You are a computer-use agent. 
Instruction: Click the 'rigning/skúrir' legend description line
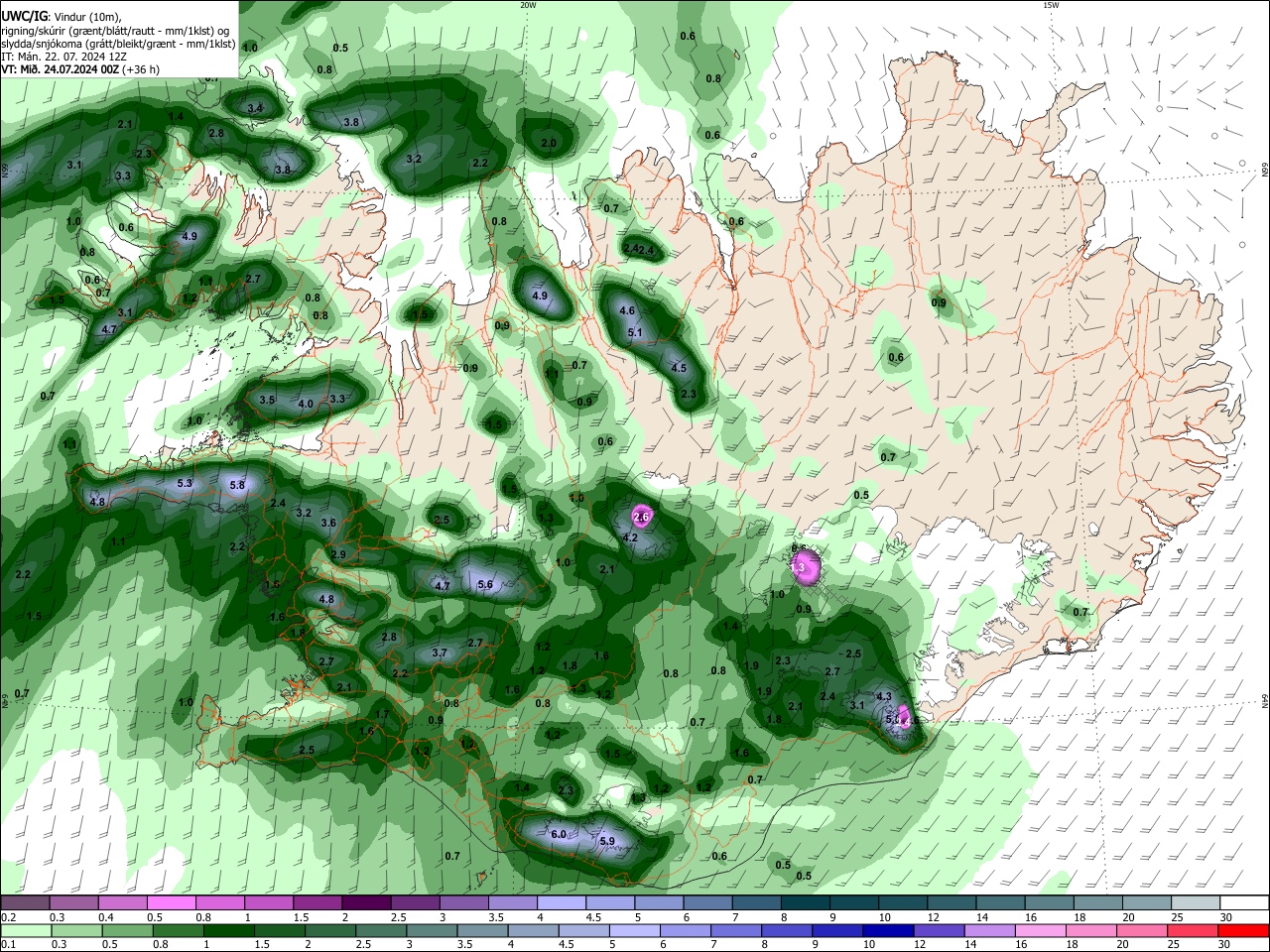117,30
